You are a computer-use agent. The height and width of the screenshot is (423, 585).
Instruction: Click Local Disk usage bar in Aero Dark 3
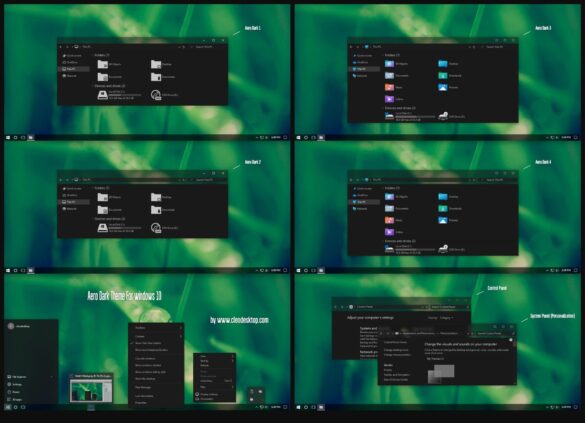415,117
